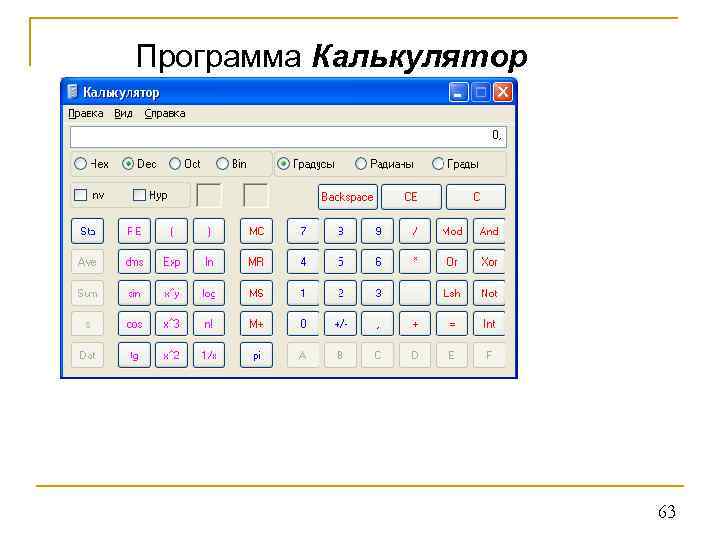
Task: Open the Справка menu
Action: (x=165, y=113)
